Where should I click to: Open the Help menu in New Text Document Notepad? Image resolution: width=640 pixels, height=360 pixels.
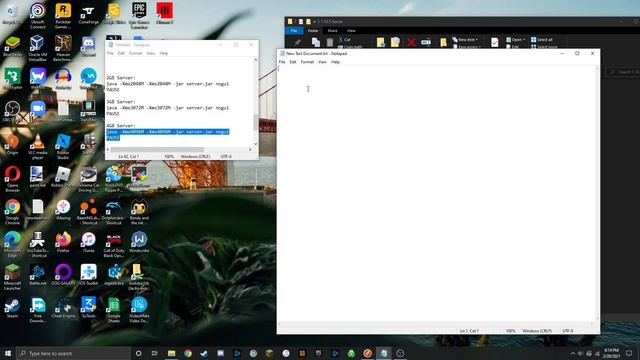point(335,62)
